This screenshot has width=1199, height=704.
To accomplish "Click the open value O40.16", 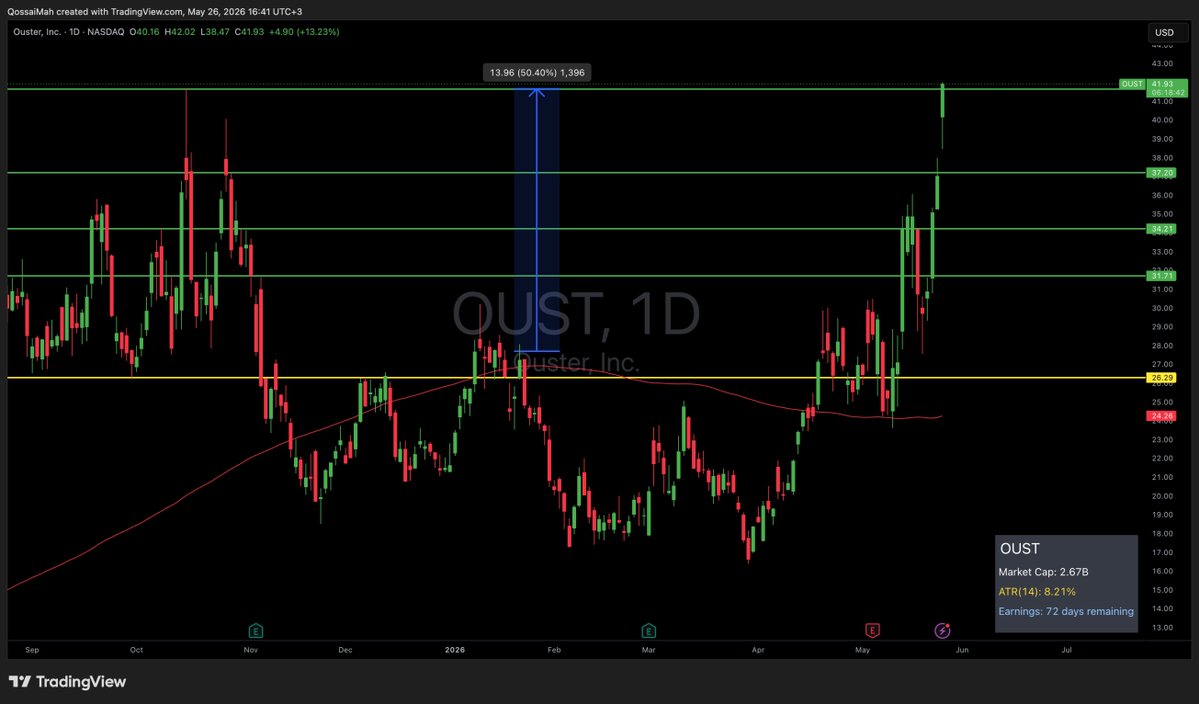I will pyautogui.click(x=145, y=32).
